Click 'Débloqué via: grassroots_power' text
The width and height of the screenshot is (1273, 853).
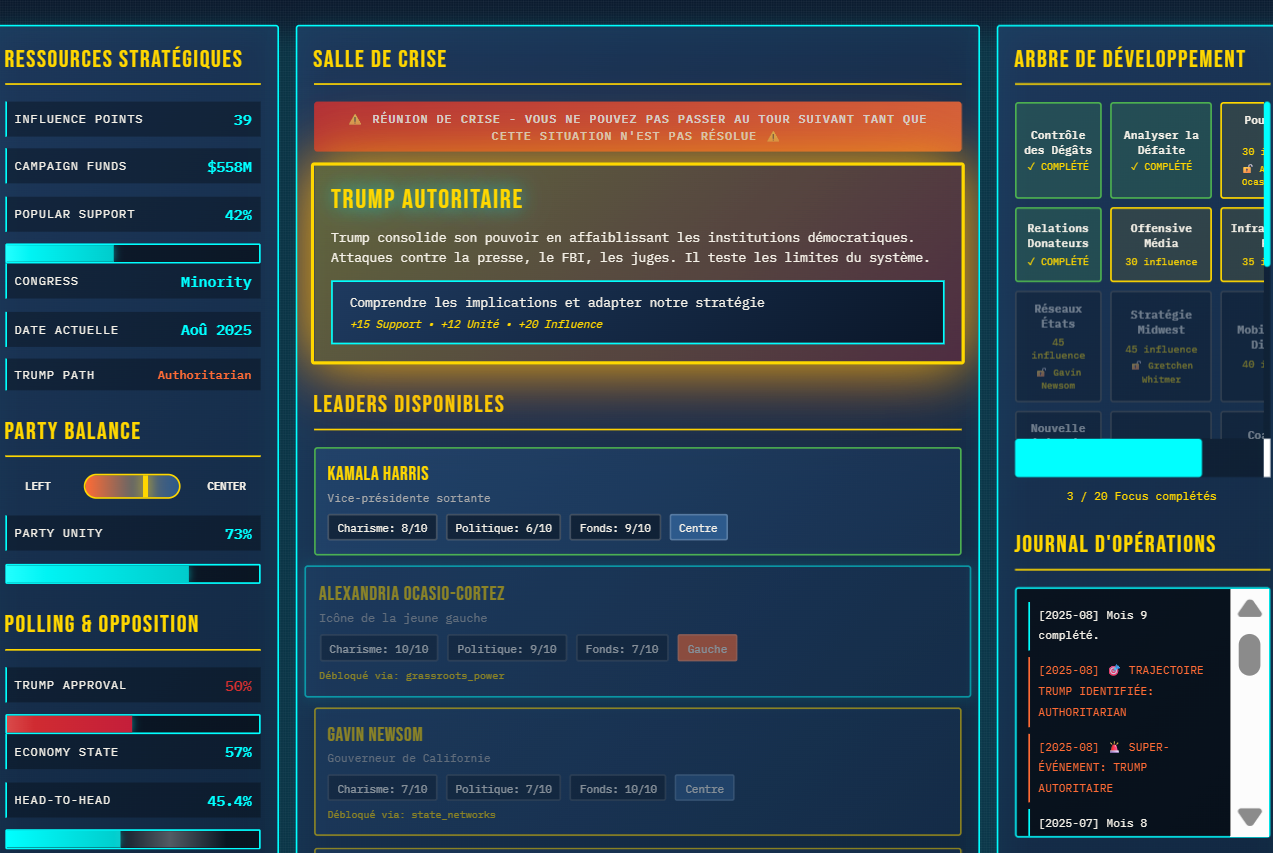412,676
